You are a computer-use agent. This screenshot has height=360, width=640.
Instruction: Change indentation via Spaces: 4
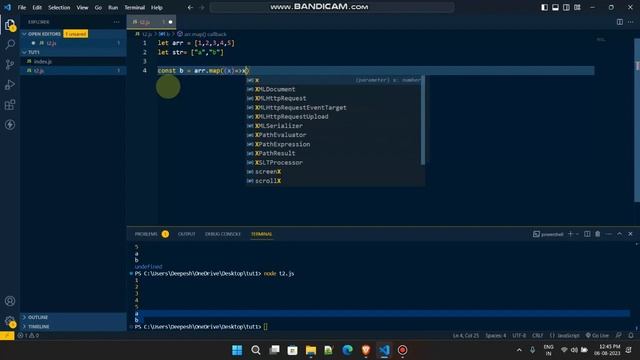(496, 336)
